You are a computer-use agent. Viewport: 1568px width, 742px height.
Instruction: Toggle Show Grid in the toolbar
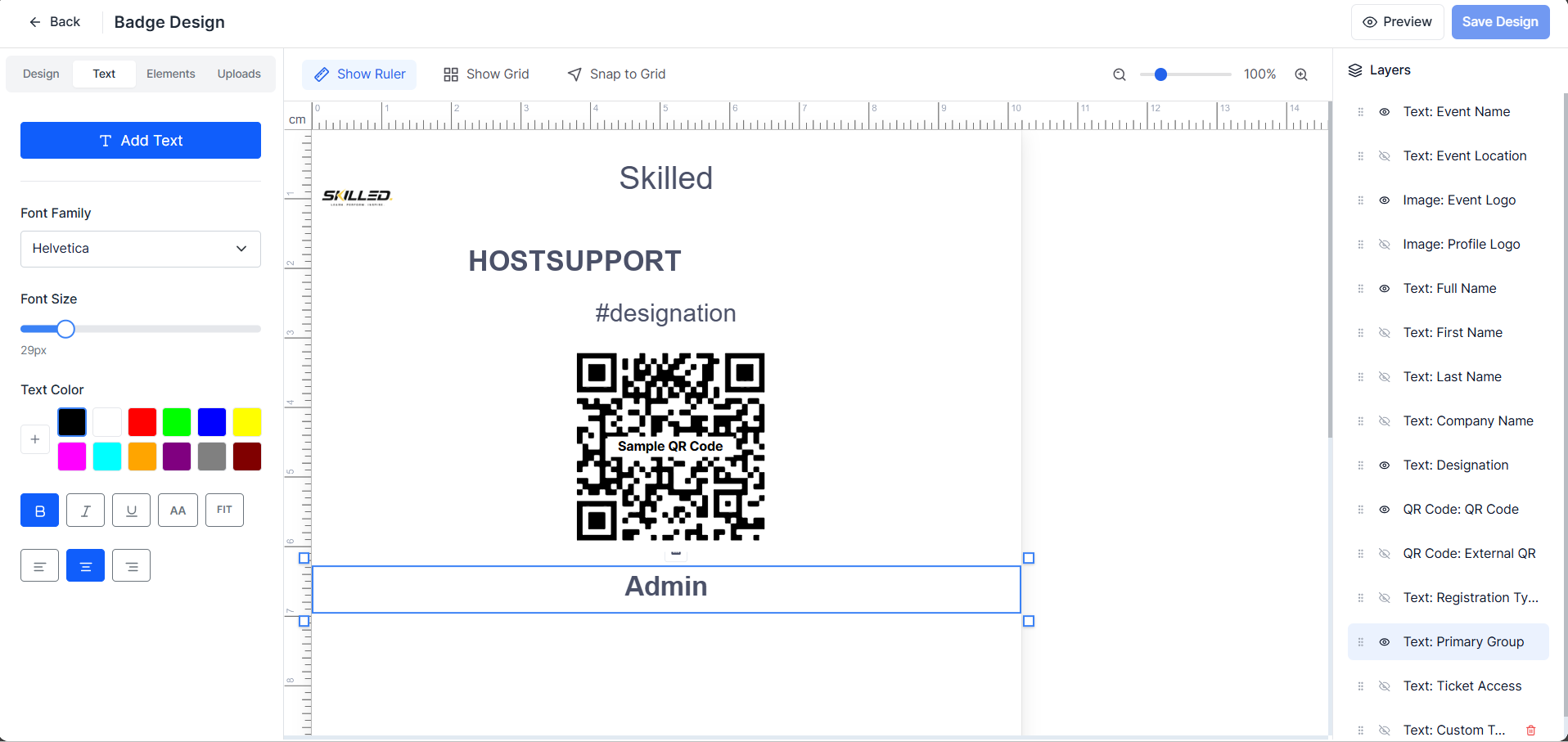point(486,74)
